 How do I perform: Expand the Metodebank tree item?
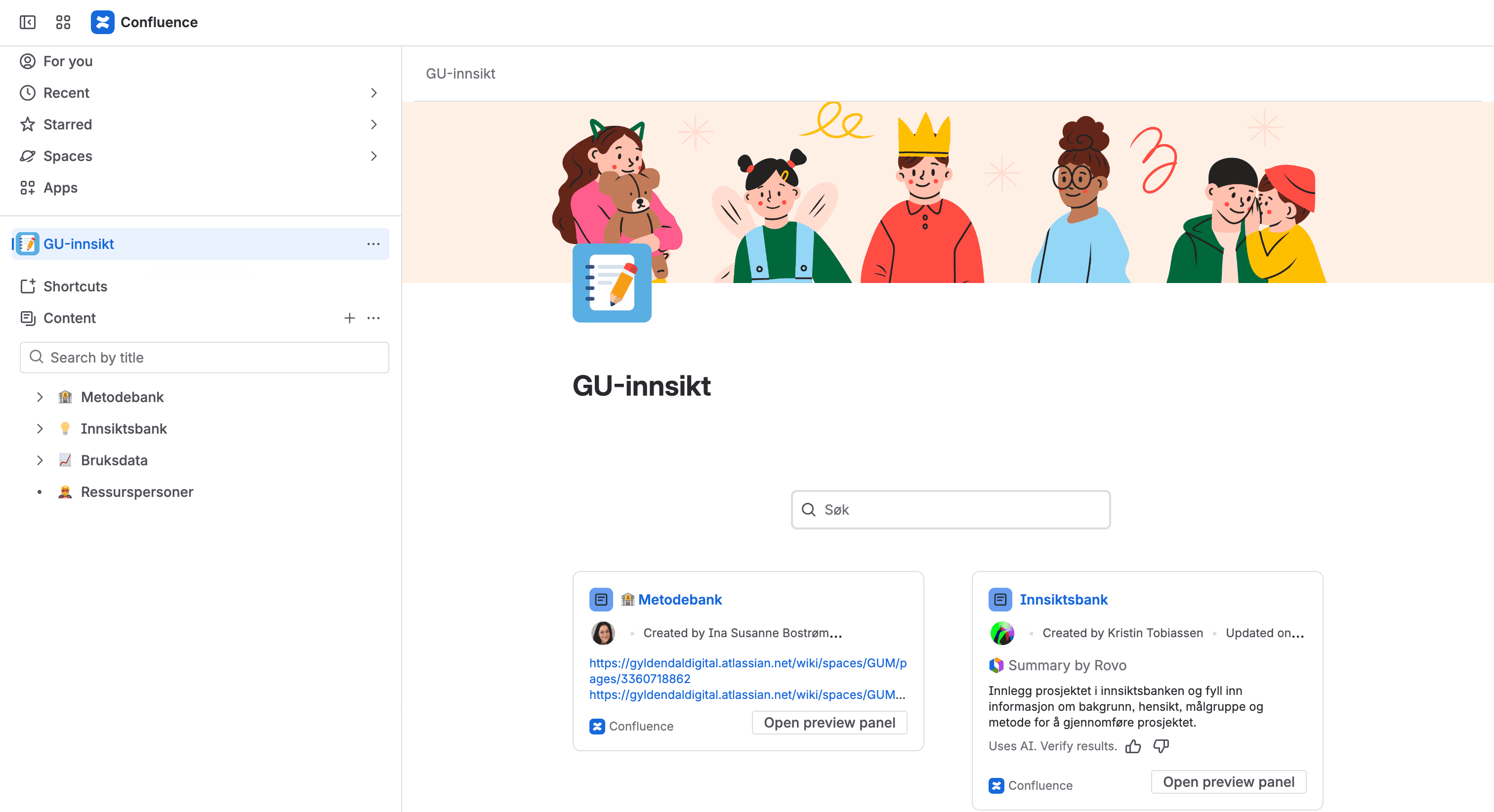coord(40,397)
